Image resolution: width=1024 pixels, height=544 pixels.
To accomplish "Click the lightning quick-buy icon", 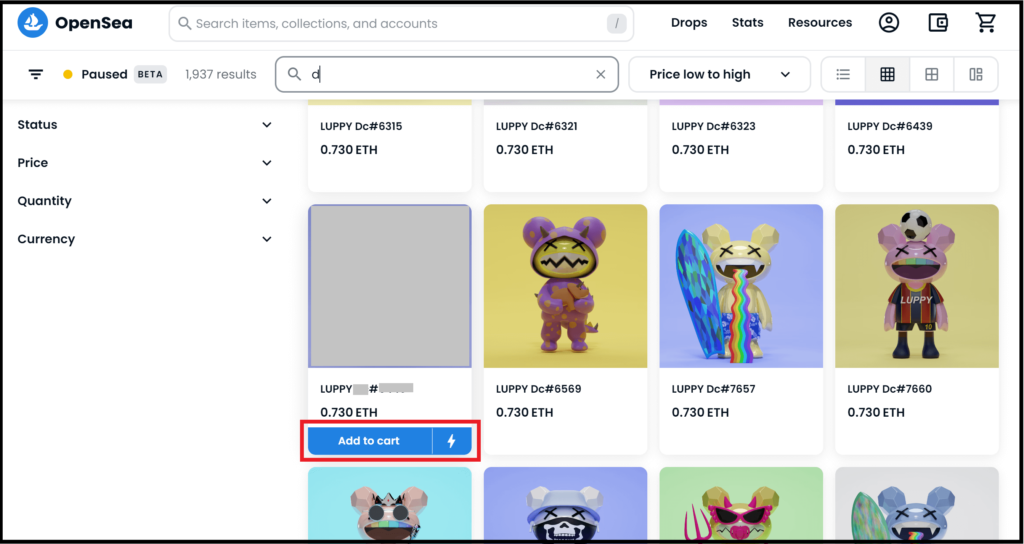I will coord(451,441).
